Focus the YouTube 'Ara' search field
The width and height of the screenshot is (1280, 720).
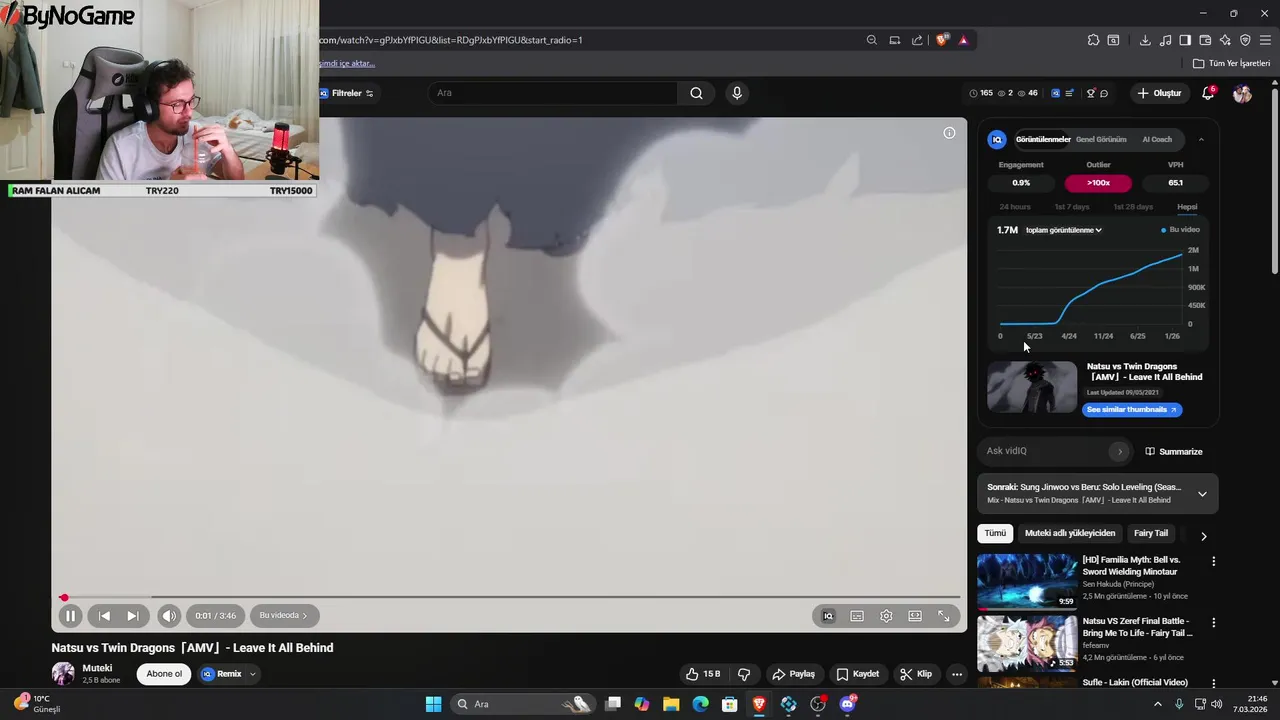click(553, 93)
